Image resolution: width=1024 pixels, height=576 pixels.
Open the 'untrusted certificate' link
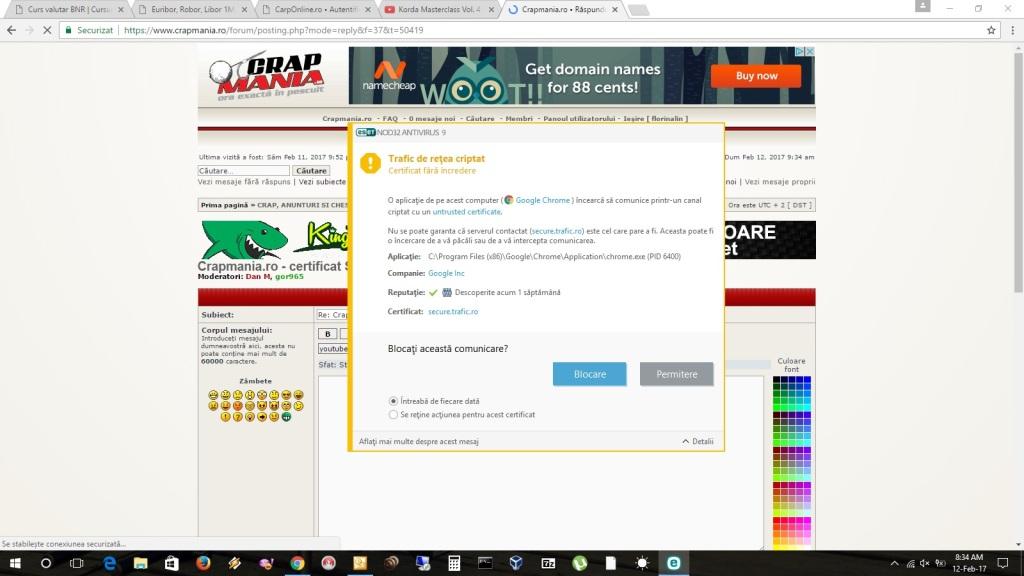[x=466, y=212]
